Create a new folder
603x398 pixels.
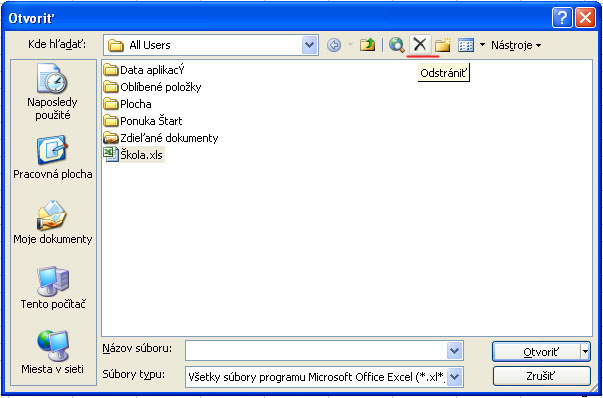pyautogui.click(x=443, y=45)
